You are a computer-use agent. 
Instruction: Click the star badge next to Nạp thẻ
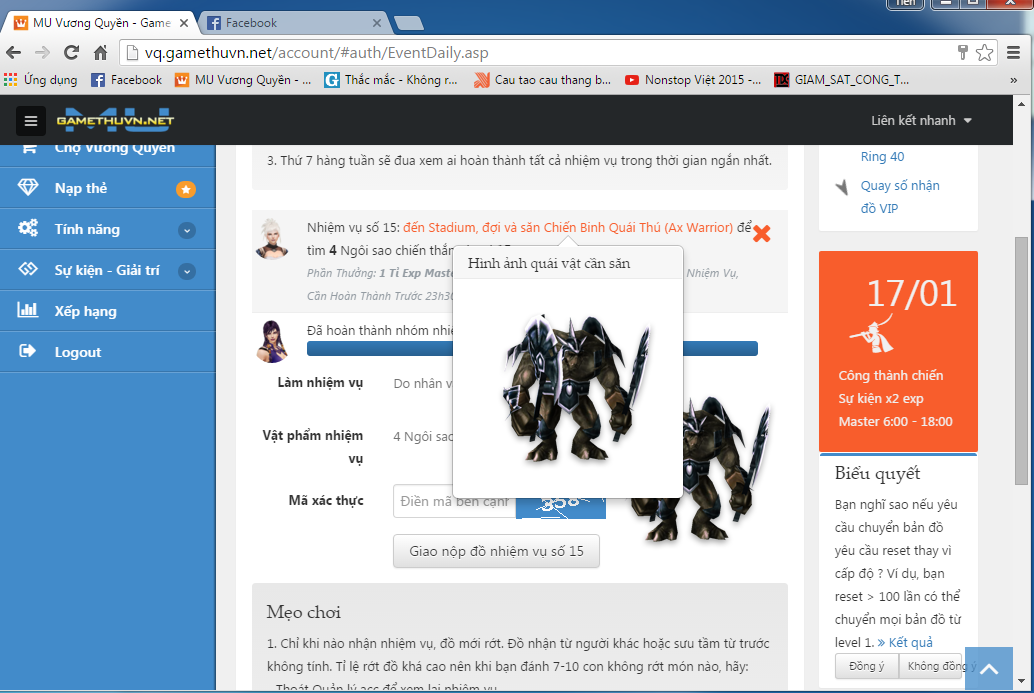point(186,189)
